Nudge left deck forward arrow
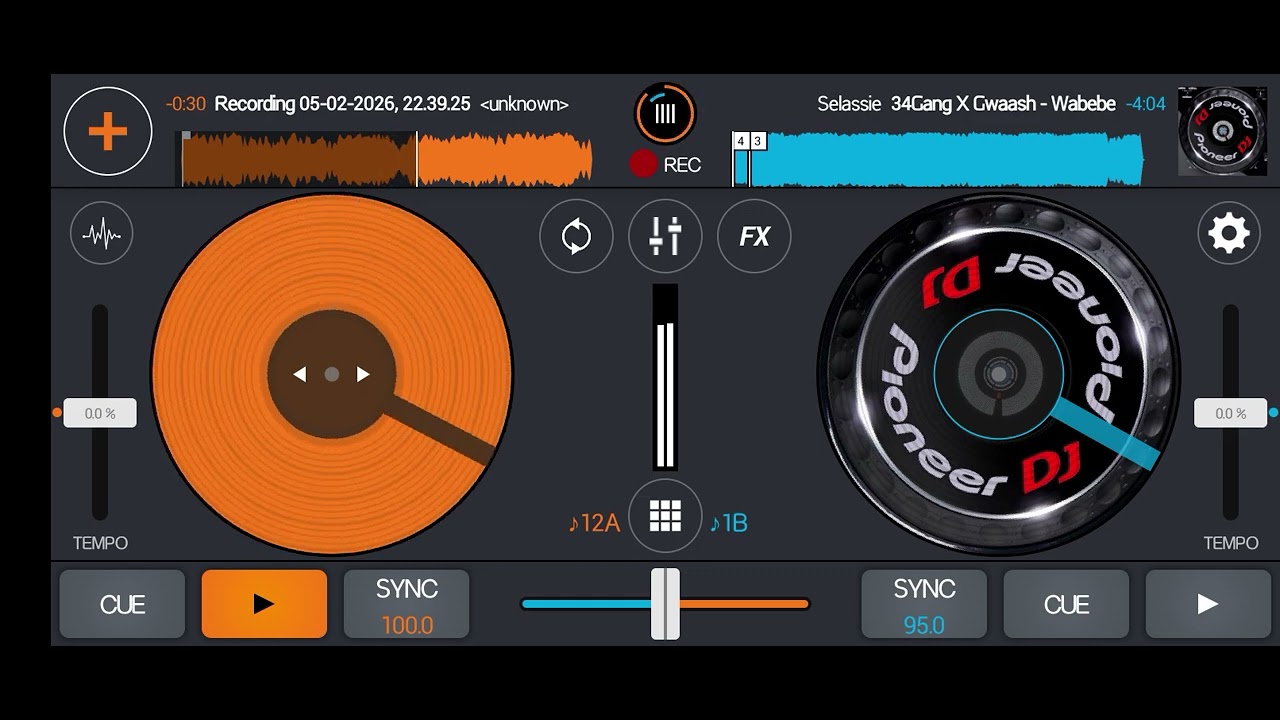This screenshot has width=1280, height=720. [363, 374]
